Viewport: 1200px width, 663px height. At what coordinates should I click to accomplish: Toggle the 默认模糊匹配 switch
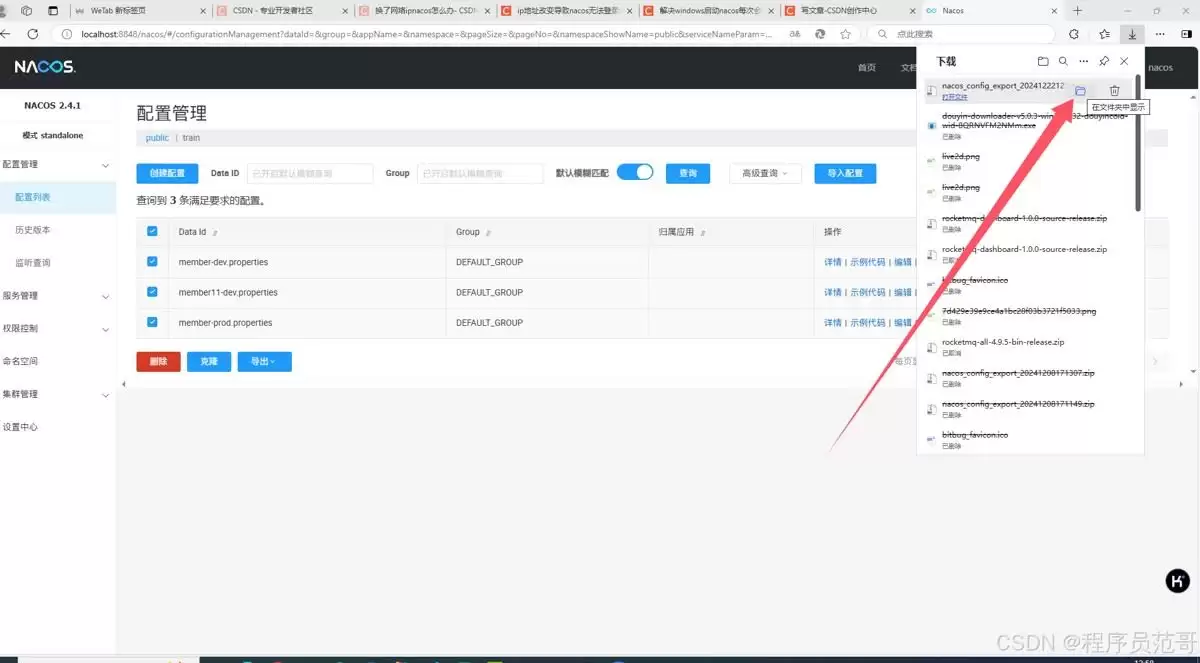635,172
